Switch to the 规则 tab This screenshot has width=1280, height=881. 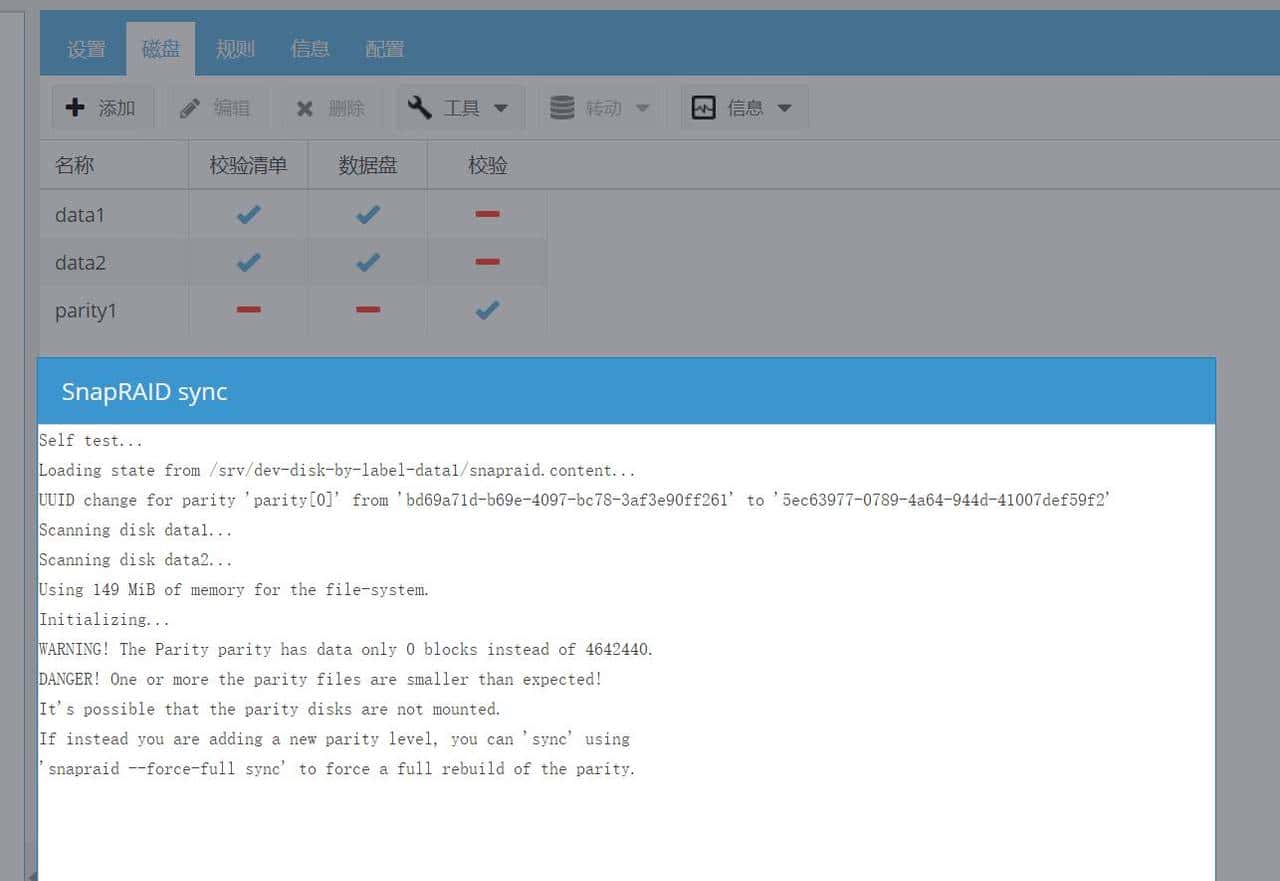[x=235, y=49]
